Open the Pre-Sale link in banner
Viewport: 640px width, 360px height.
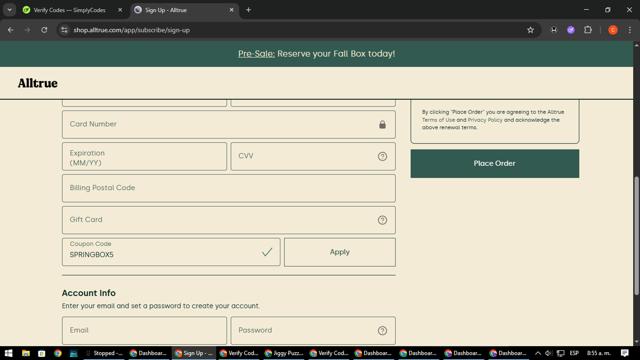coord(256,54)
